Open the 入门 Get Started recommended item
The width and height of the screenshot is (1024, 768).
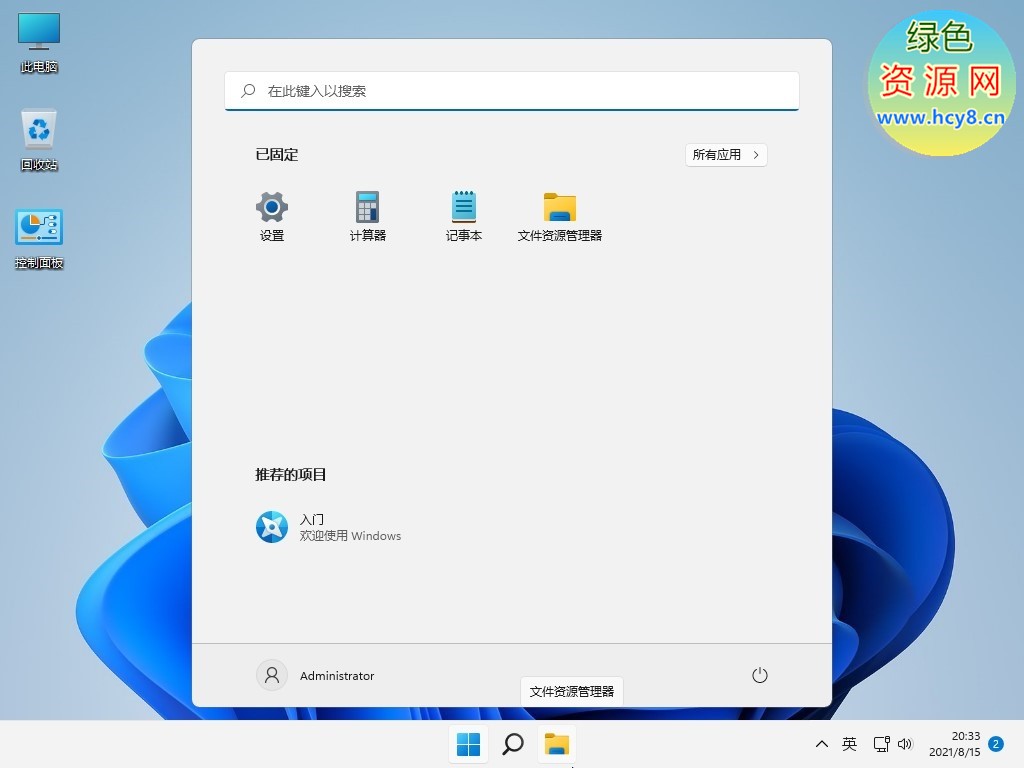328,527
